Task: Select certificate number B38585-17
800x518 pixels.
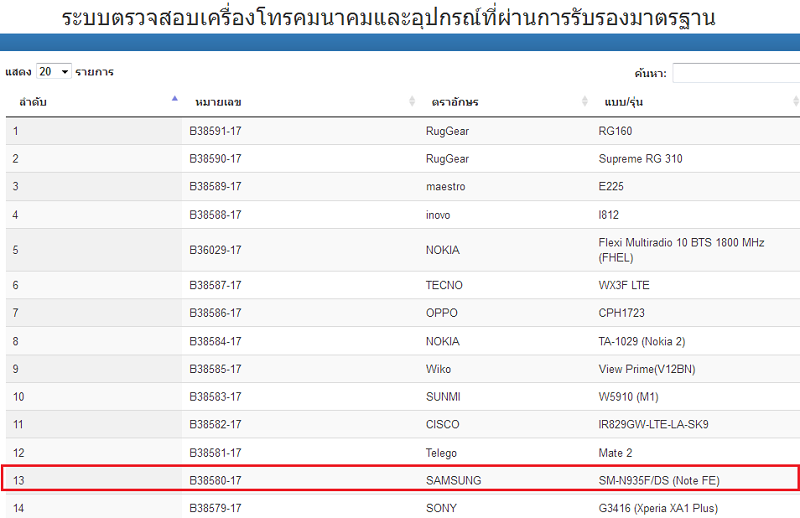Action: click(x=215, y=369)
